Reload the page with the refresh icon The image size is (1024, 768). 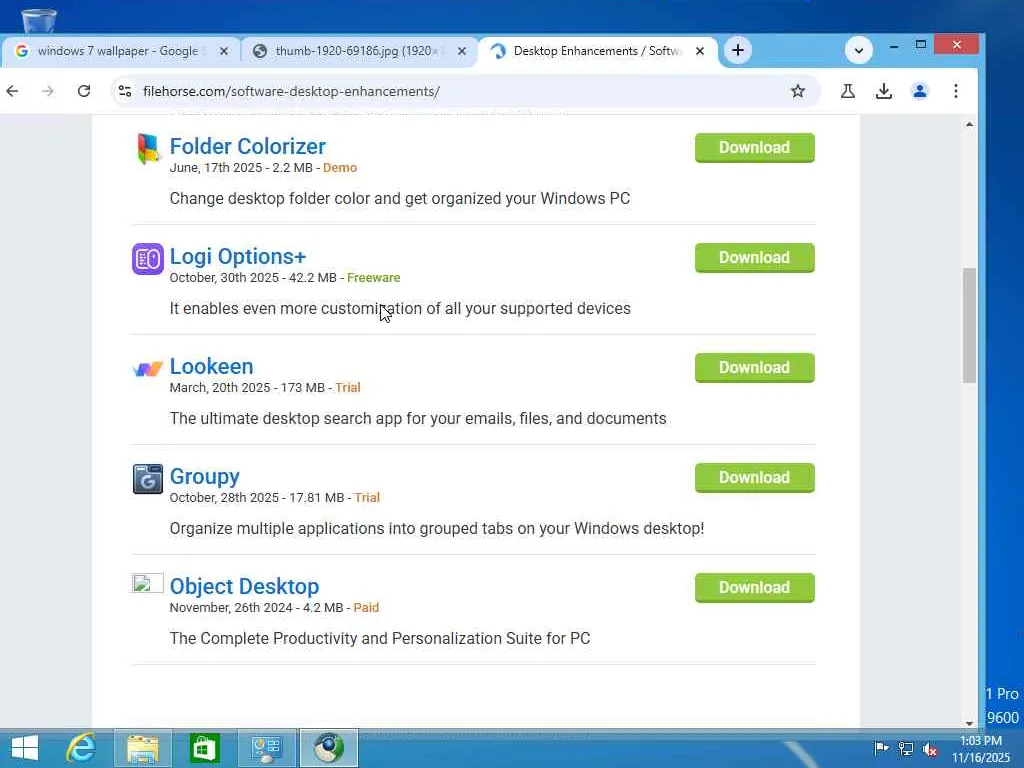point(84,91)
